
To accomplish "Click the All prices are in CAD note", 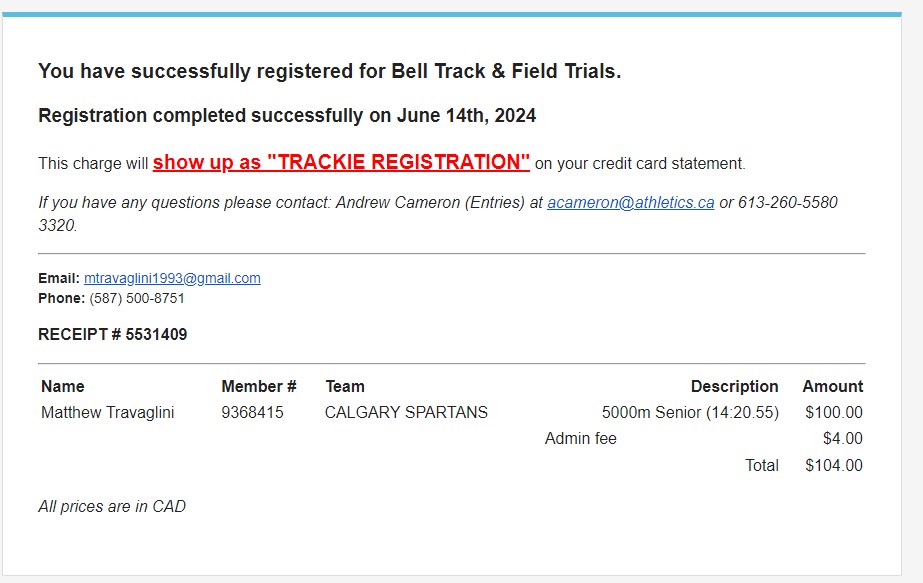I will [112, 506].
